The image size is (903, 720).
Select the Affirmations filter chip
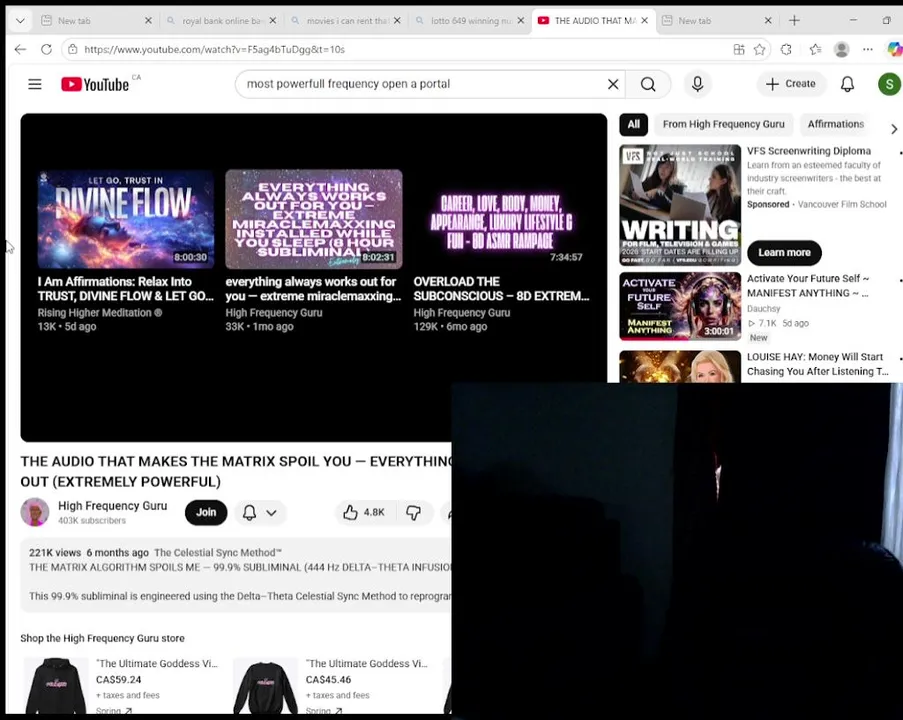(835, 124)
